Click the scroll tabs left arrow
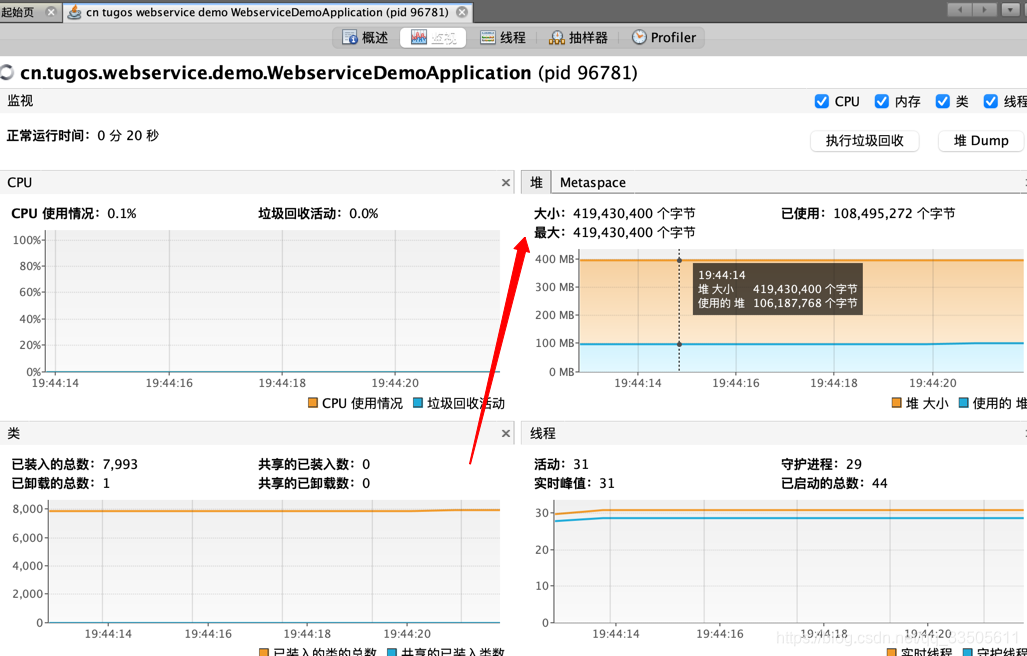 [x=960, y=9]
